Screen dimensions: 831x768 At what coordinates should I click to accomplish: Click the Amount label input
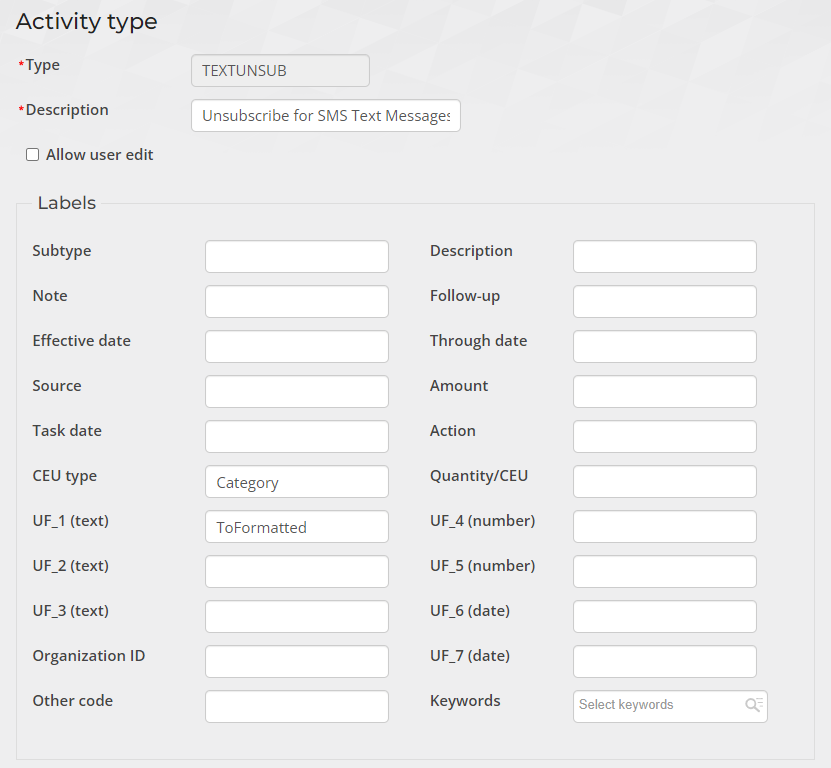664,392
